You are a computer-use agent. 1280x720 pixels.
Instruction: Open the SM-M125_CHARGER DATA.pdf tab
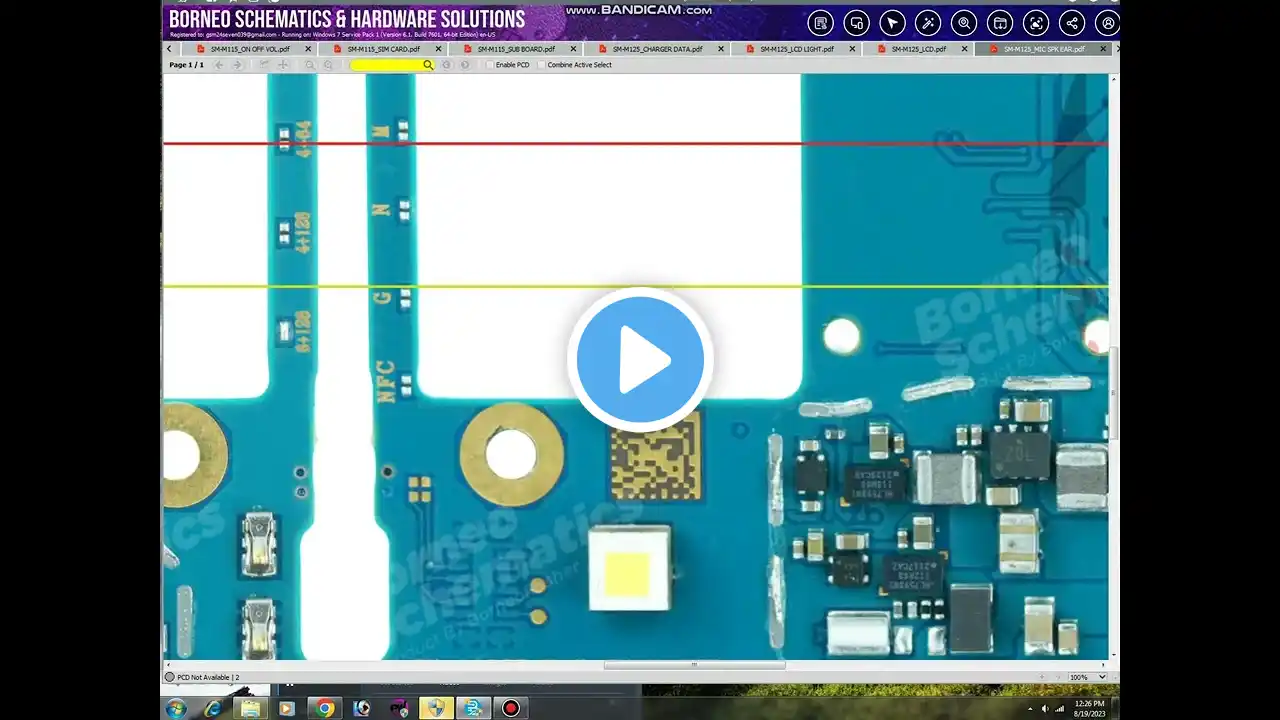[x=657, y=49]
